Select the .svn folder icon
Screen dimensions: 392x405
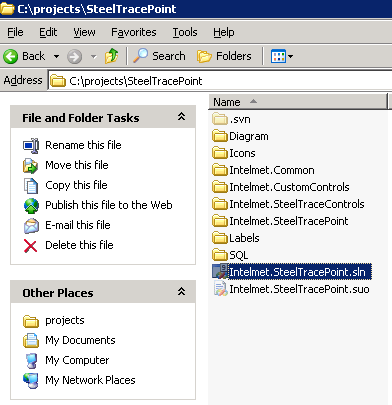pyautogui.click(x=220, y=119)
